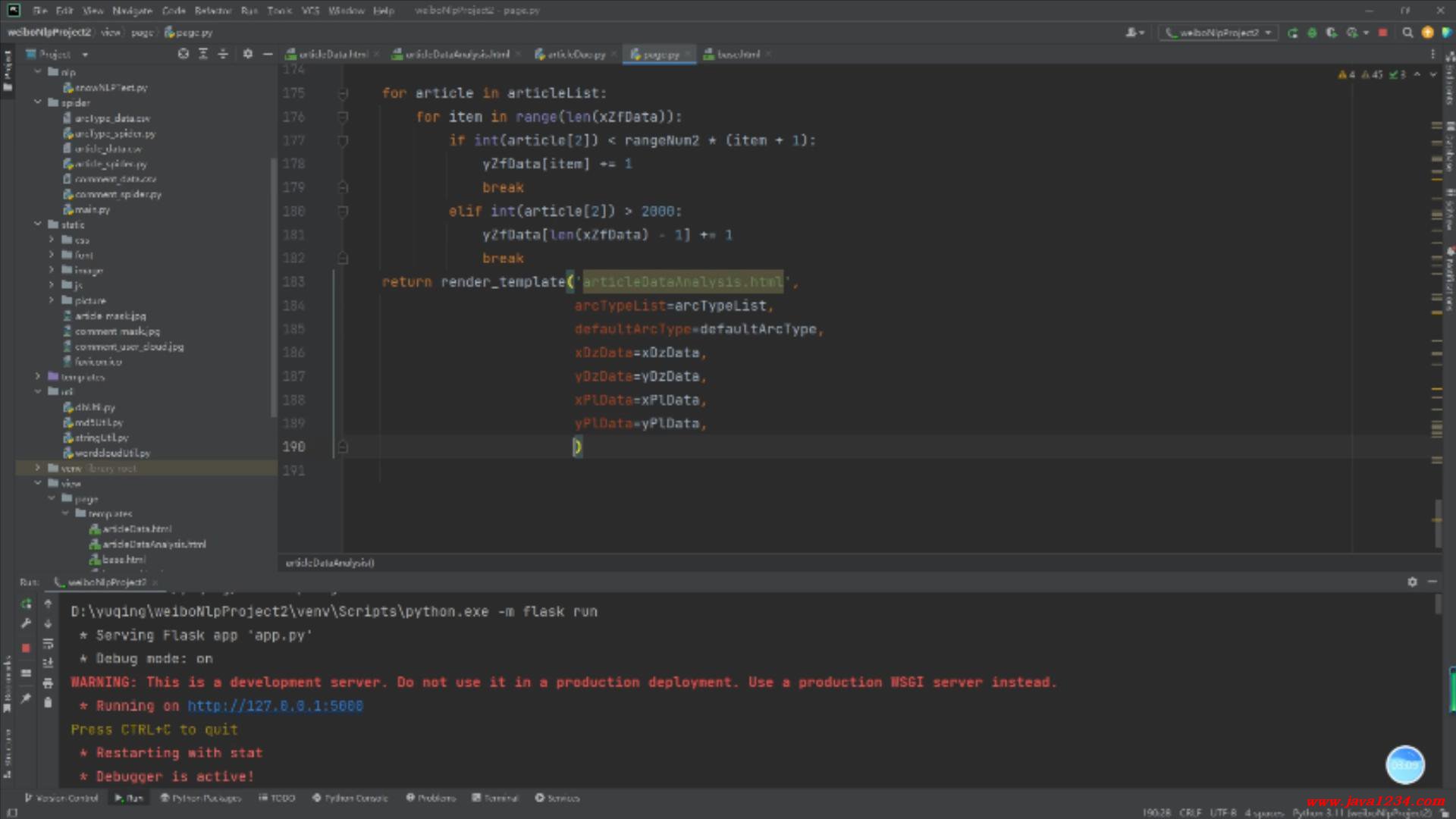Open main.py in the project tree
1456x819 pixels.
(x=92, y=209)
